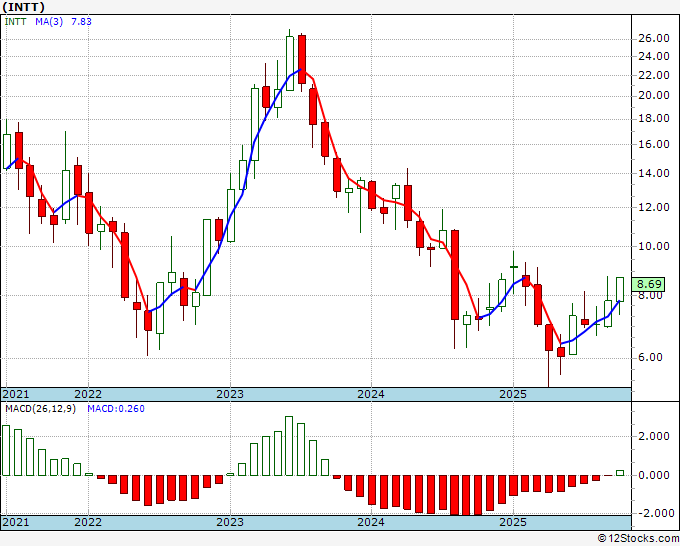Click 2025 on price chart time axis
The height and width of the screenshot is (546, 680).
point(513,394)
